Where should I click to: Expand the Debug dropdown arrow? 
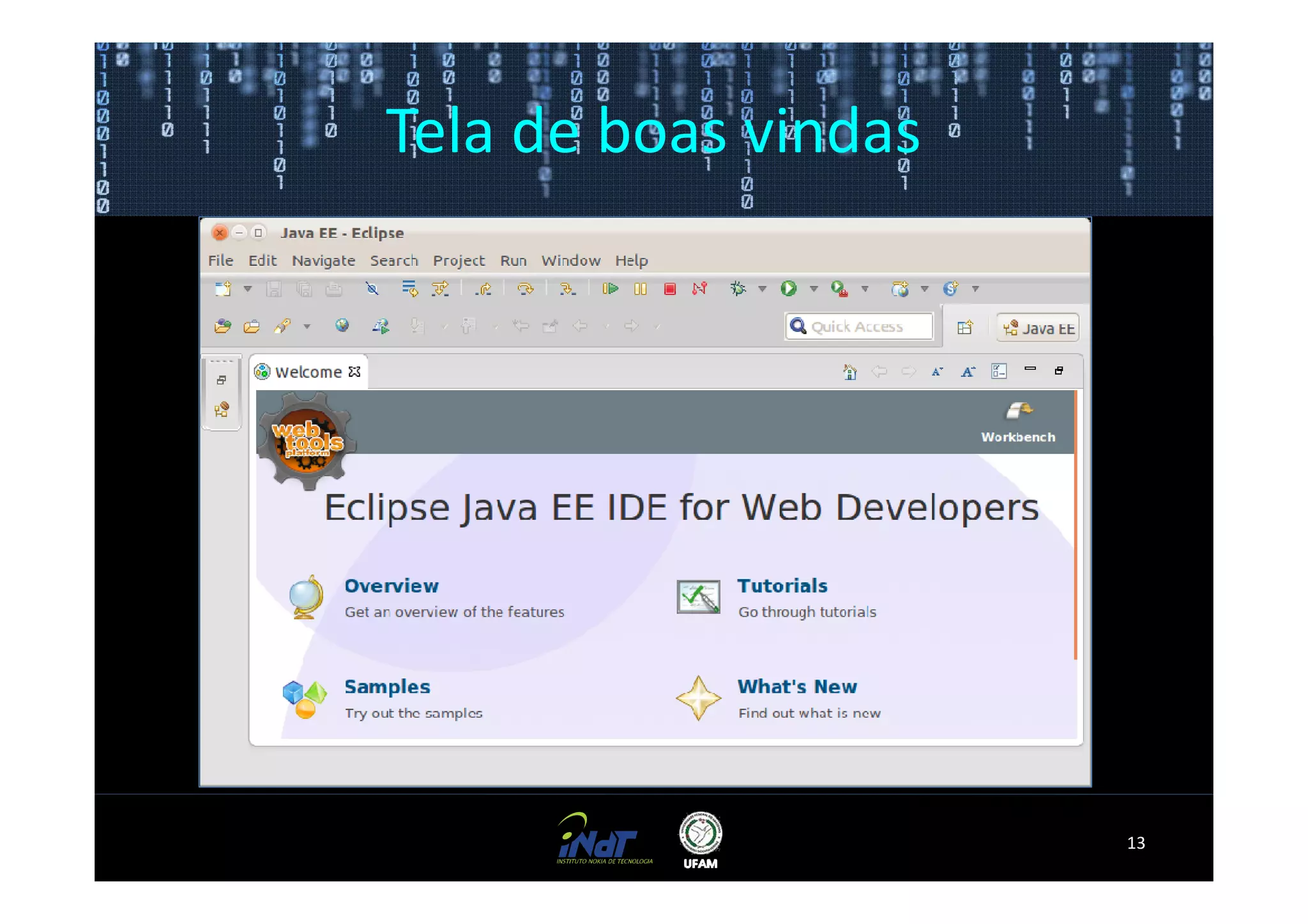coord(762,289)
